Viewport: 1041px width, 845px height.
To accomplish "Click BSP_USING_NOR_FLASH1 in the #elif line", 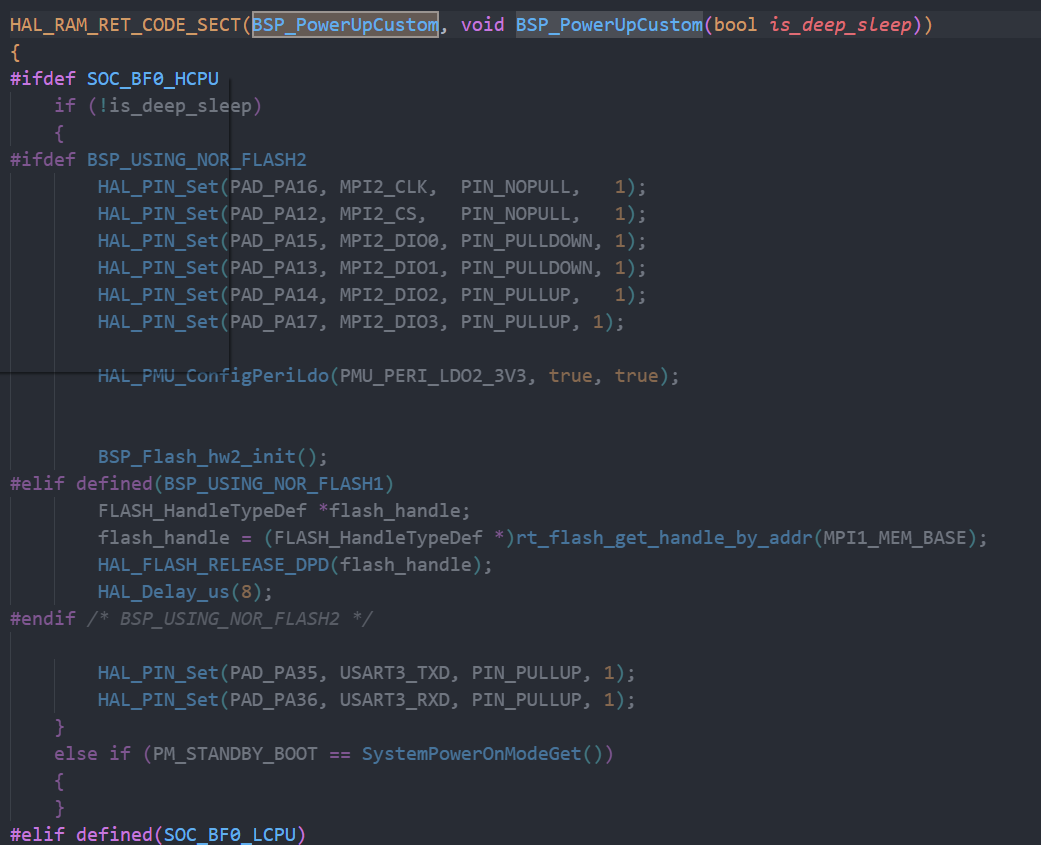I will coord(274,484).
